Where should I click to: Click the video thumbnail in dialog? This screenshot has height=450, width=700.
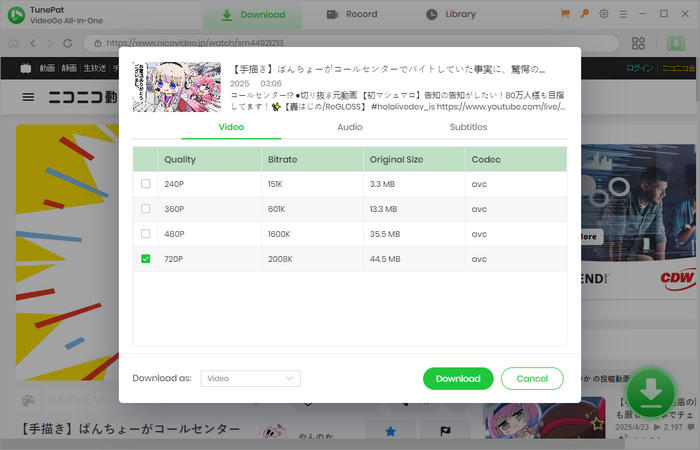pyautogui.click(x=177, y=87)
